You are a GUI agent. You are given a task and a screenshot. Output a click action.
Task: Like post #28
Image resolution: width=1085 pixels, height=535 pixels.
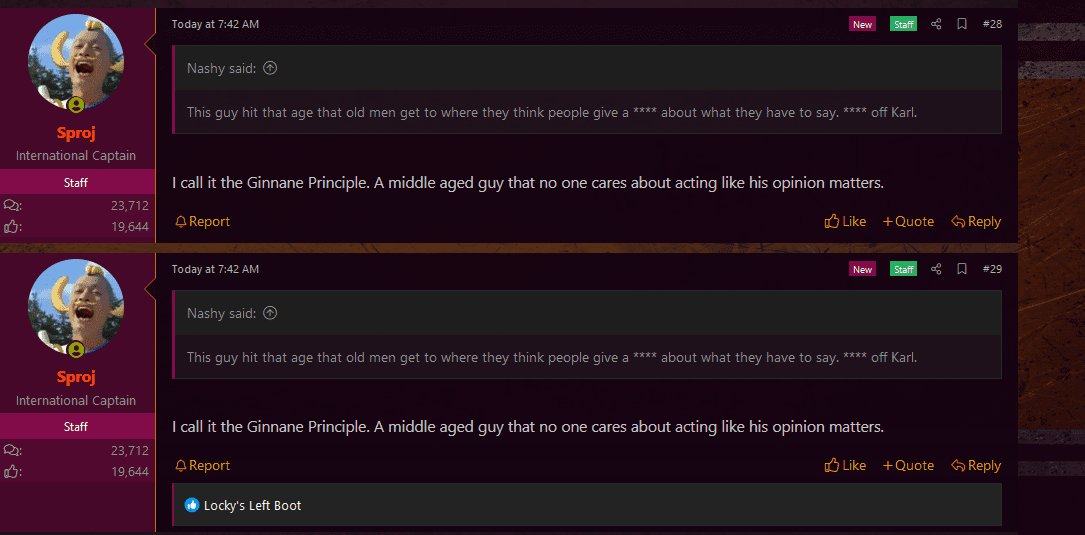click(x=846, y=221)
